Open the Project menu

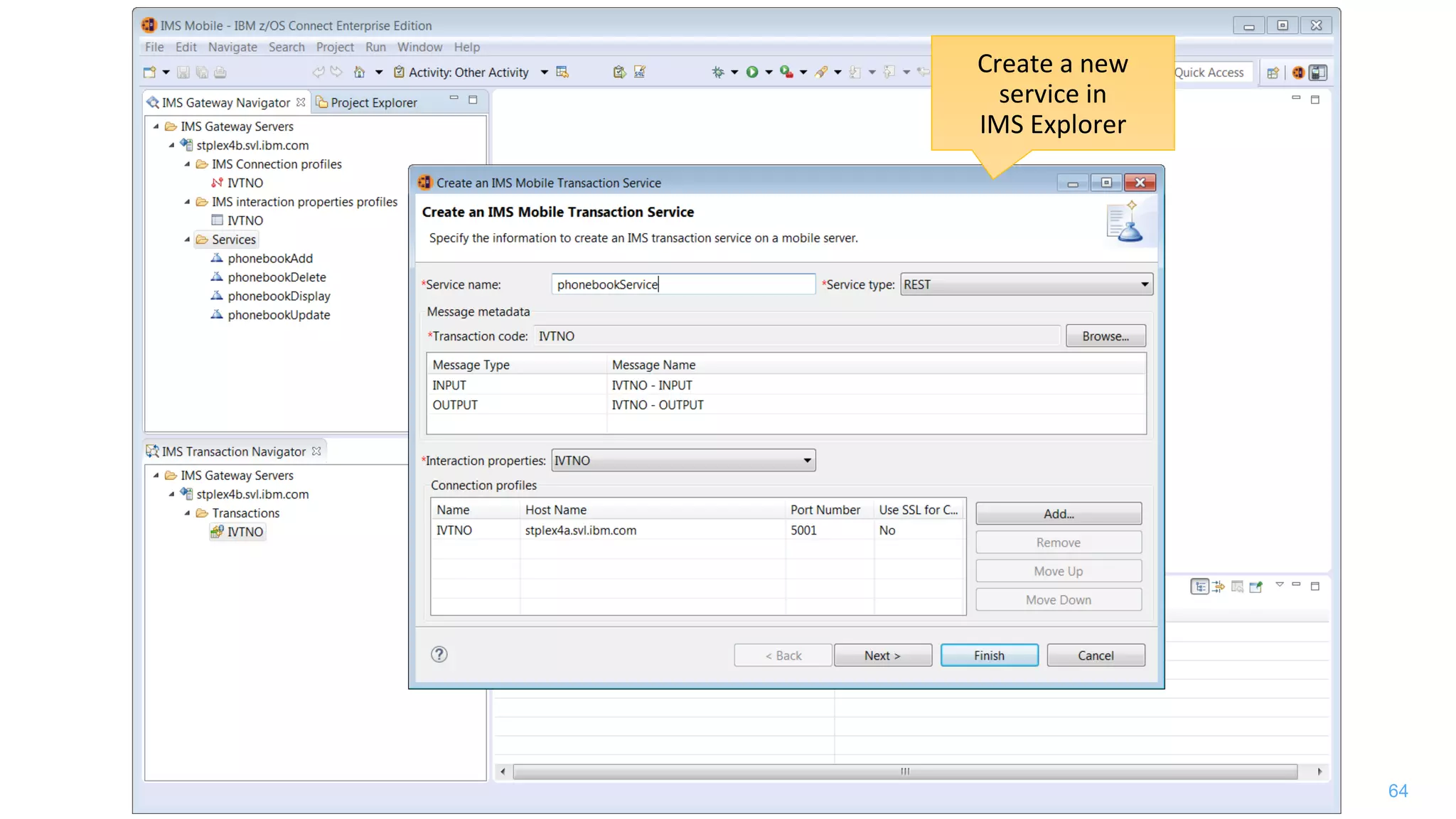tap(335, 47)
